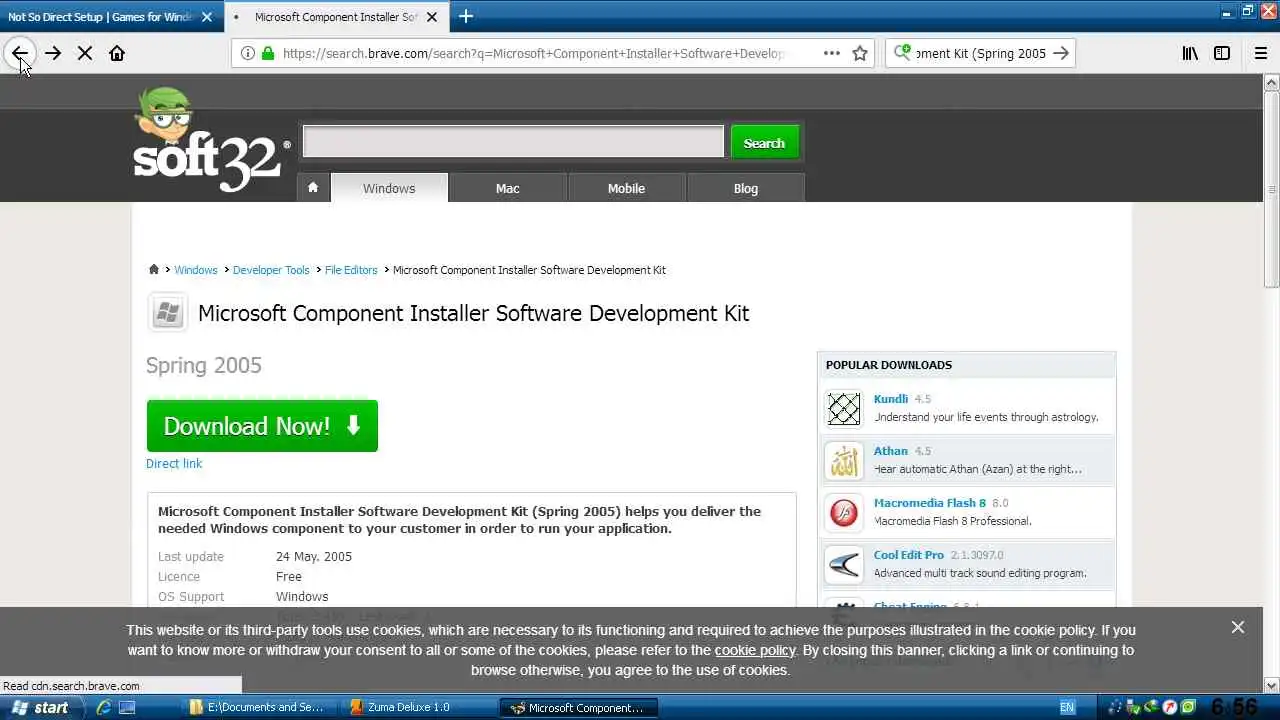The width and height of the screenshot is (1280, 720).
Task: Open the Mac navigation tab
Action: click(508, 188)
